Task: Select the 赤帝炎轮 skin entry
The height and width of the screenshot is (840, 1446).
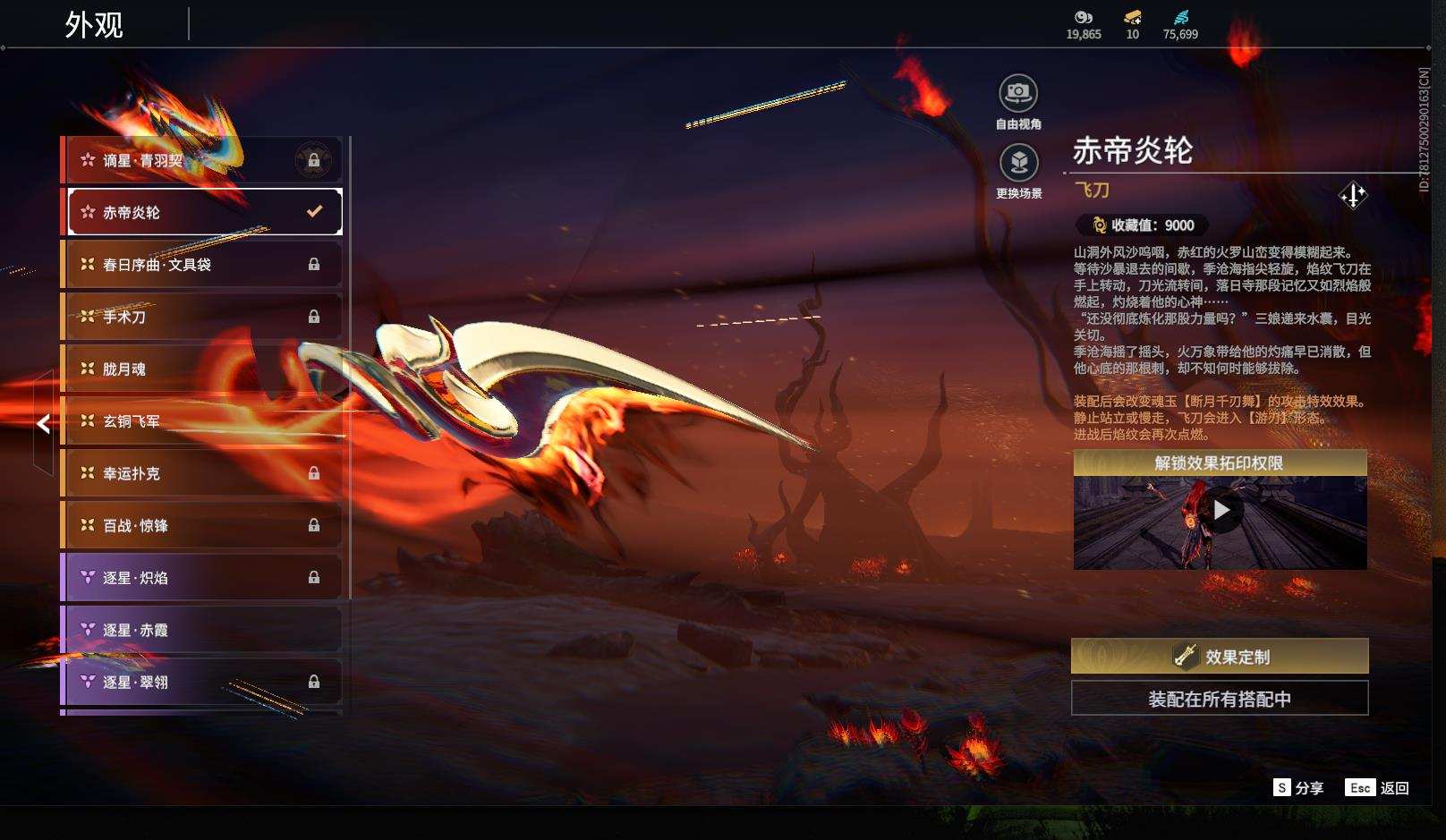Action: pyautogui.click(x=202, y=212)
